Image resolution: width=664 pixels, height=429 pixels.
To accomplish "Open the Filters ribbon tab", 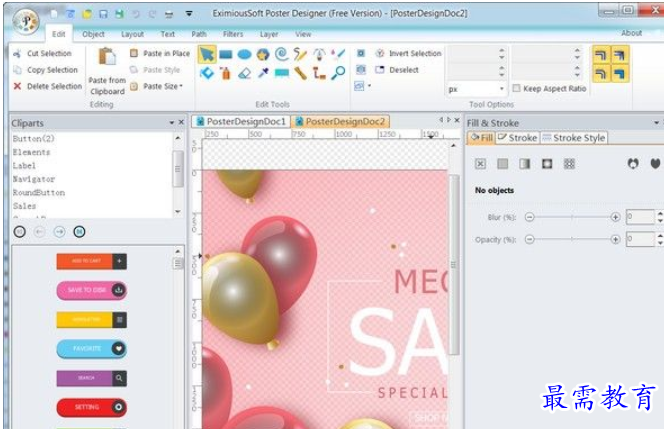I will coord(233,34).
